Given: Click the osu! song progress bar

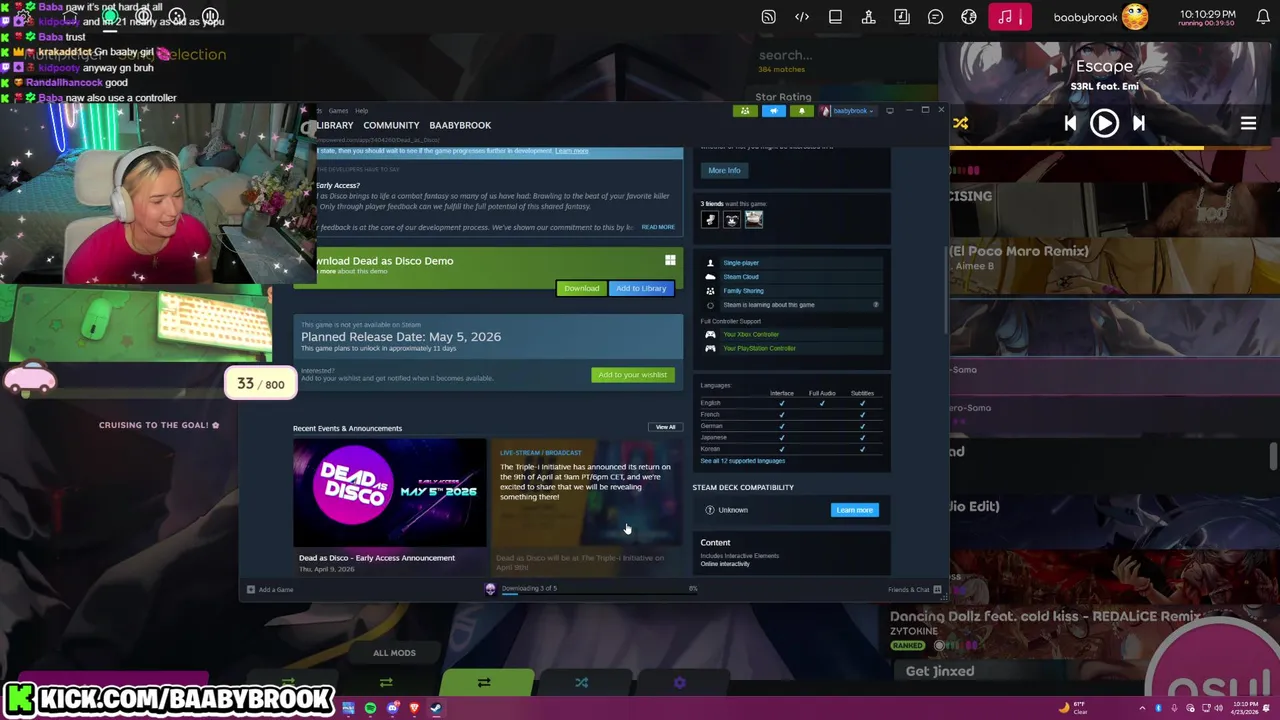Looking at the screenshot, I should 1110,148.
